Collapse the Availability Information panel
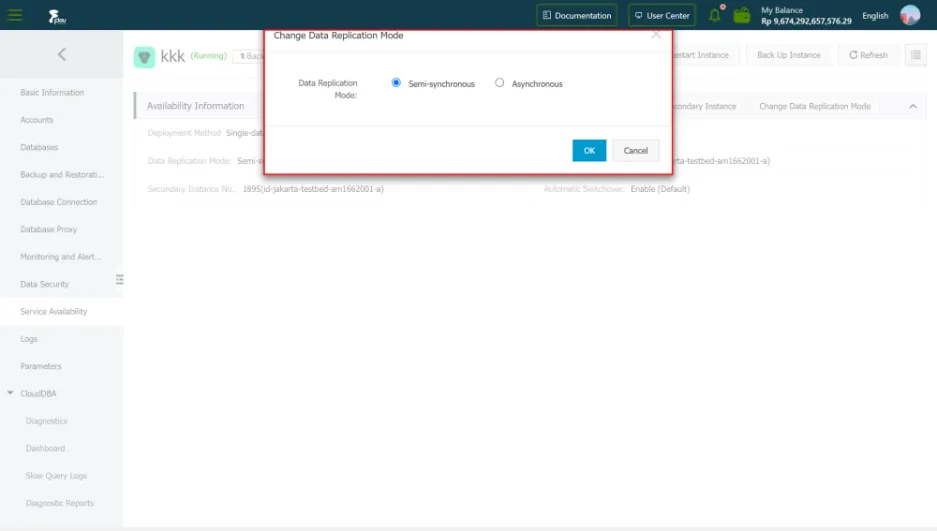 (x=911, y=106)
